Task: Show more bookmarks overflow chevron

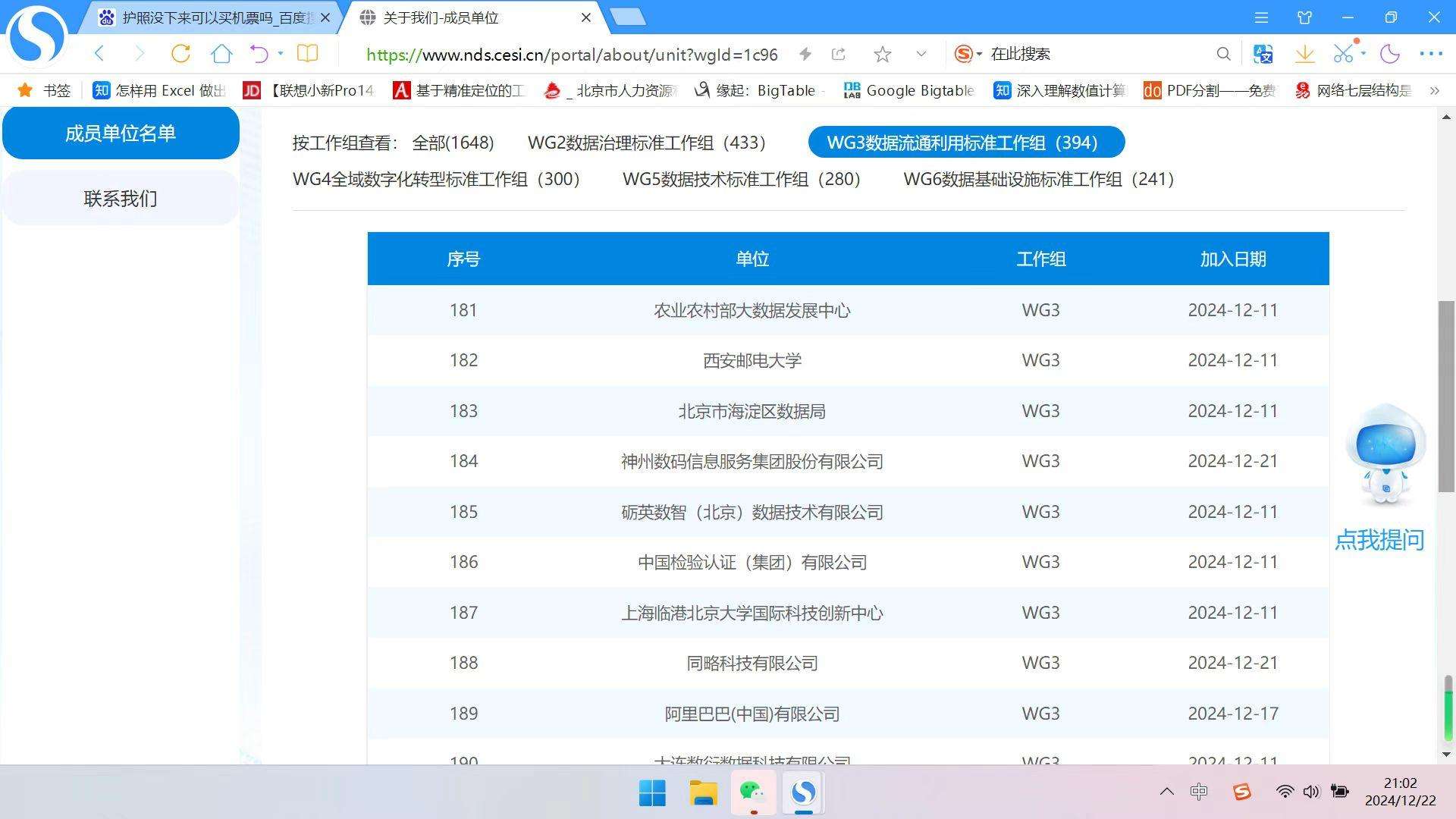Action: click(1434, 91)
